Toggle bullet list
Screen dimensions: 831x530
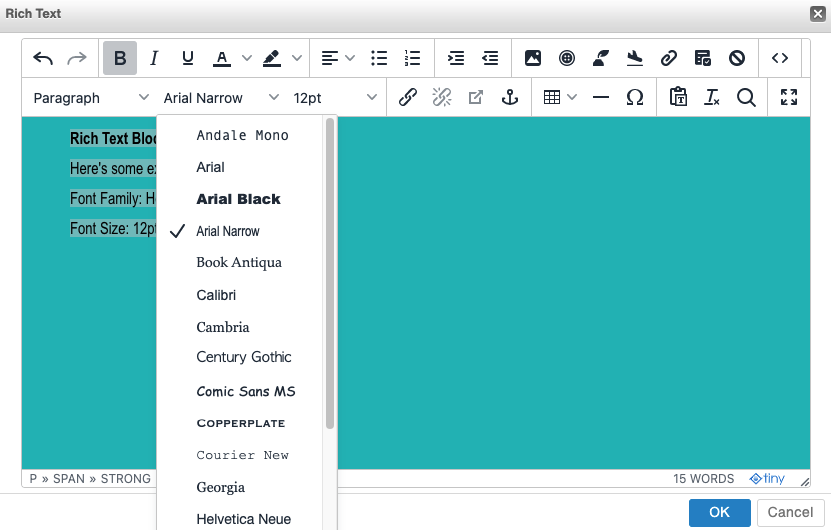(379, 58)
